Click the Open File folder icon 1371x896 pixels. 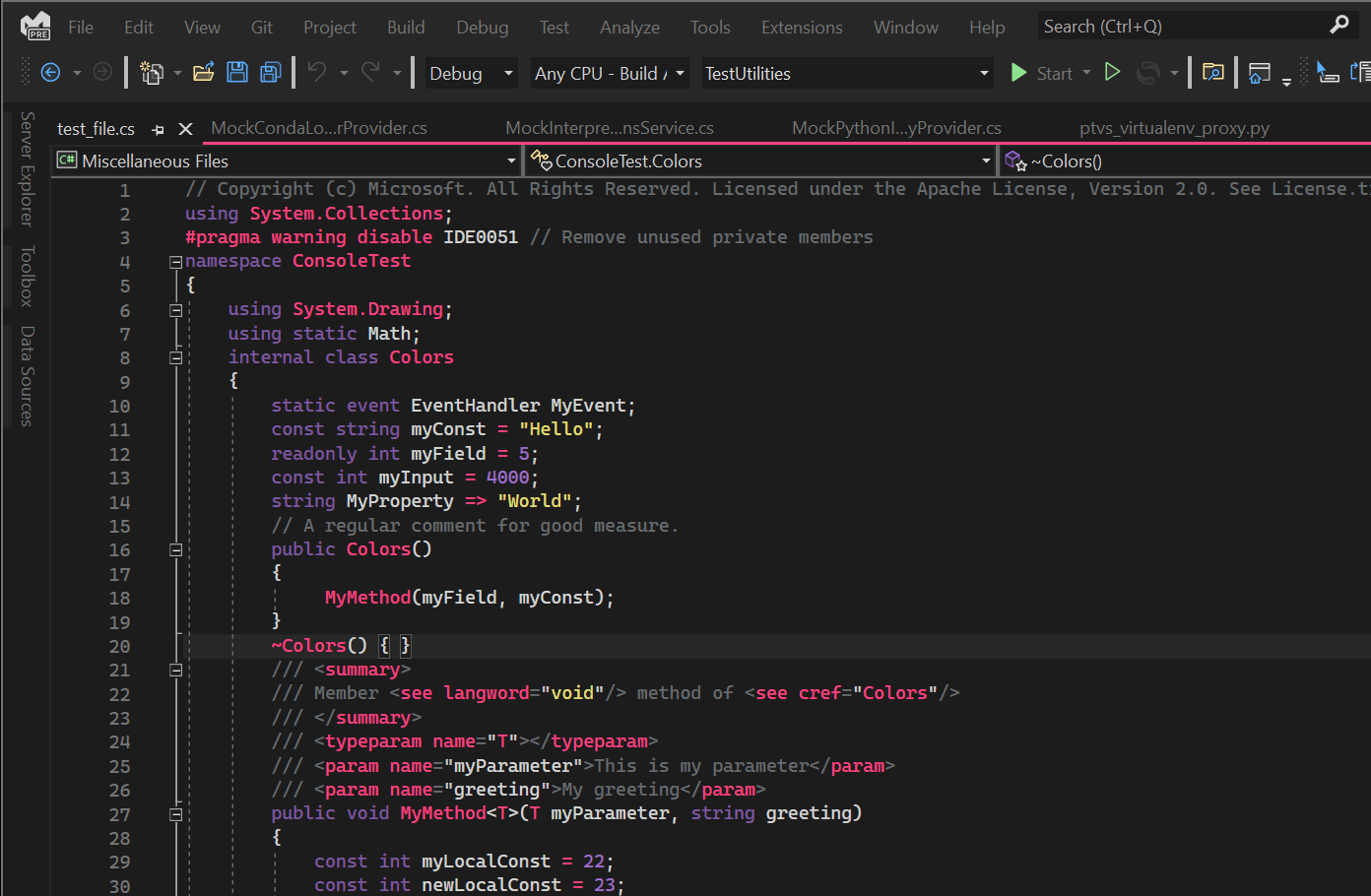tap(204, 72)
